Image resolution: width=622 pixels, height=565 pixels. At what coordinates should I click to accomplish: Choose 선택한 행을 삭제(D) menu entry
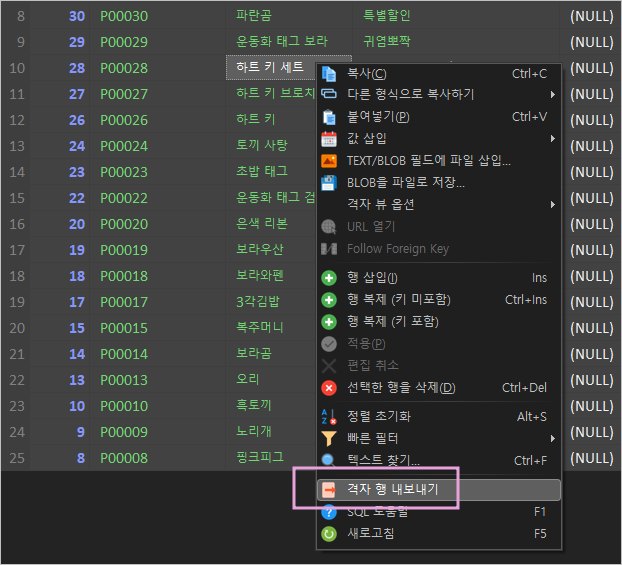(439, 388)
